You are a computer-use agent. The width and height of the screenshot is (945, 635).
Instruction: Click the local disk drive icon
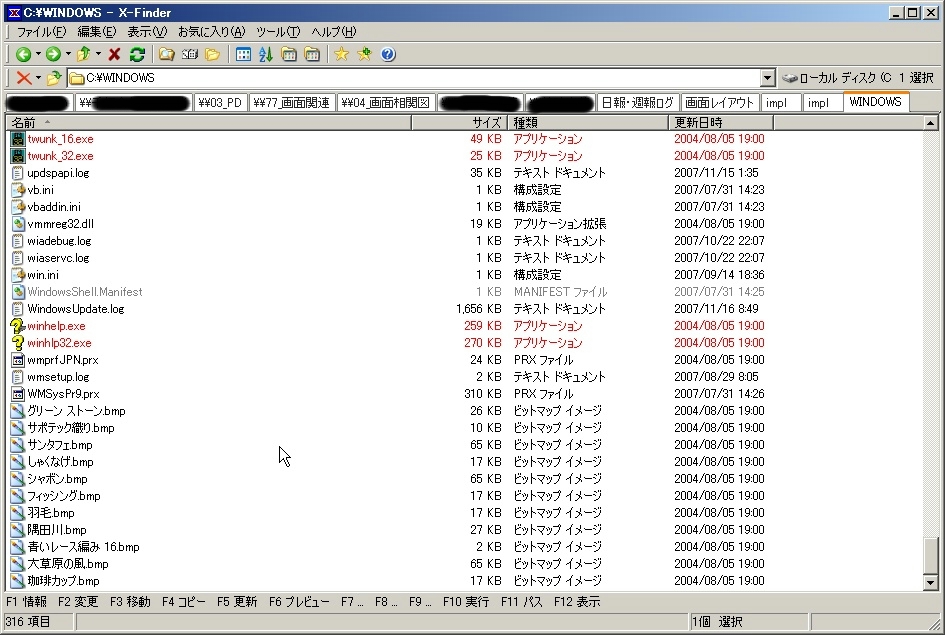(790, 78)
